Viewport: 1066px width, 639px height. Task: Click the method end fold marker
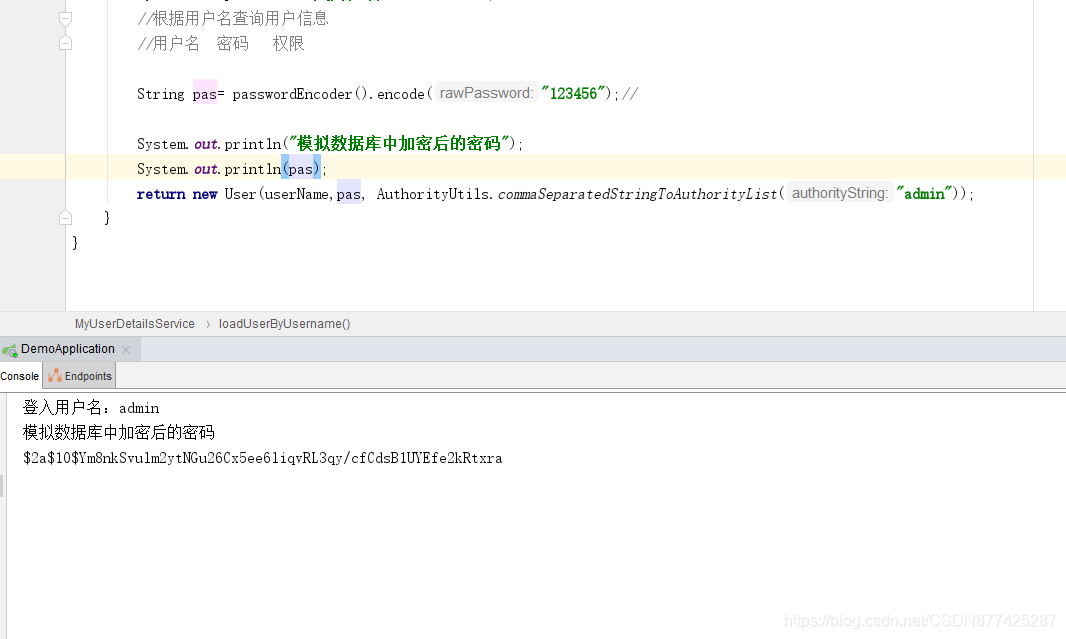(x=65, y=218)
